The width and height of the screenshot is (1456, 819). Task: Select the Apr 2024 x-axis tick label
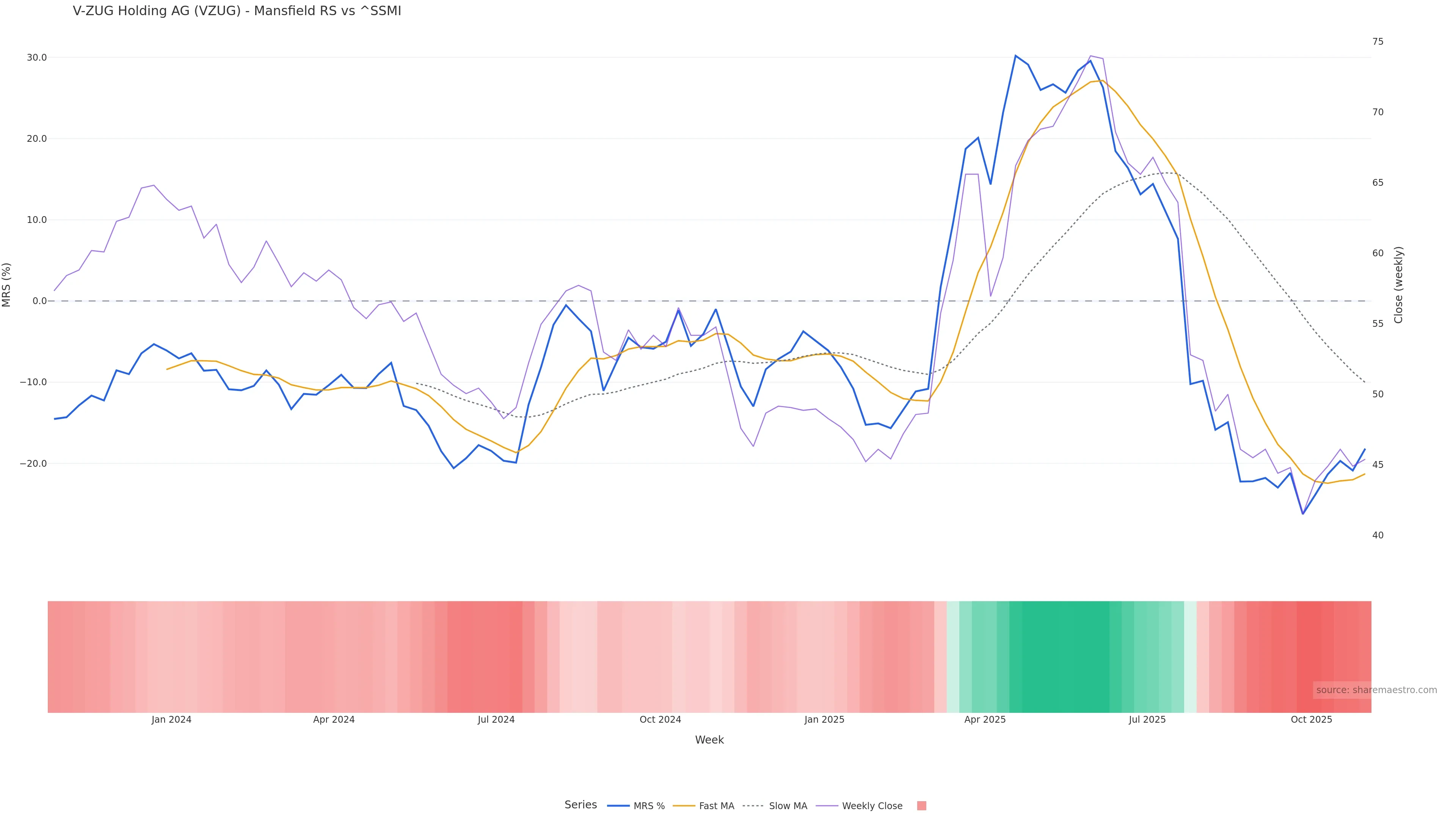click(x=334, y=720)
